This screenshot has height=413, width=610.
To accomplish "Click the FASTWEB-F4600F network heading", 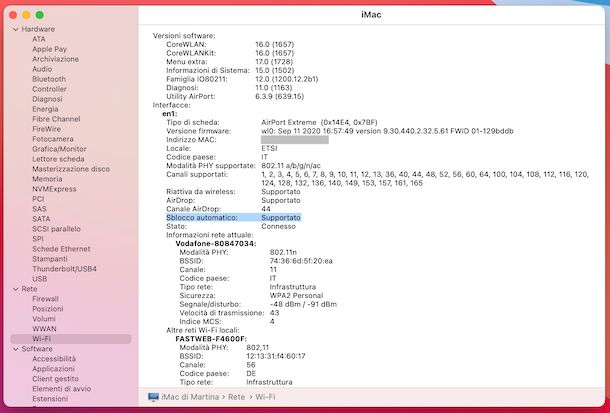I will click(x=211, y=339).
